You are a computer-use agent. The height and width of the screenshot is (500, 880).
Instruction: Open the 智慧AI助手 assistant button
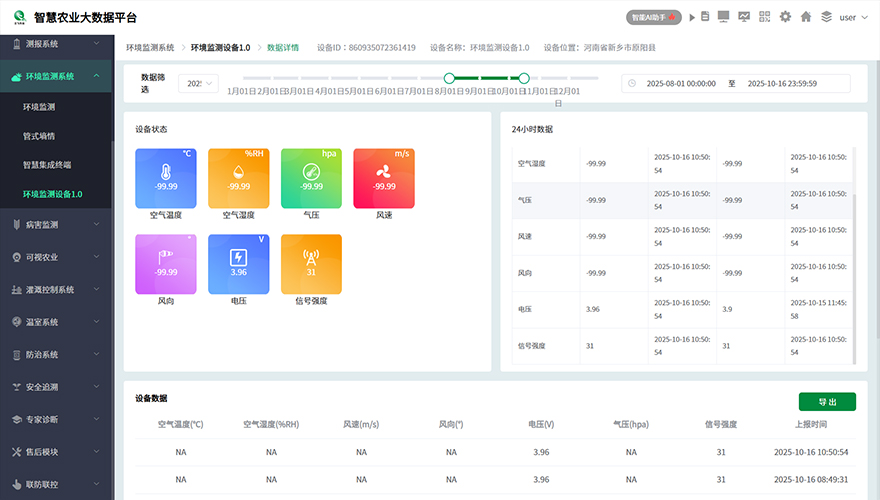pos(654,17)
